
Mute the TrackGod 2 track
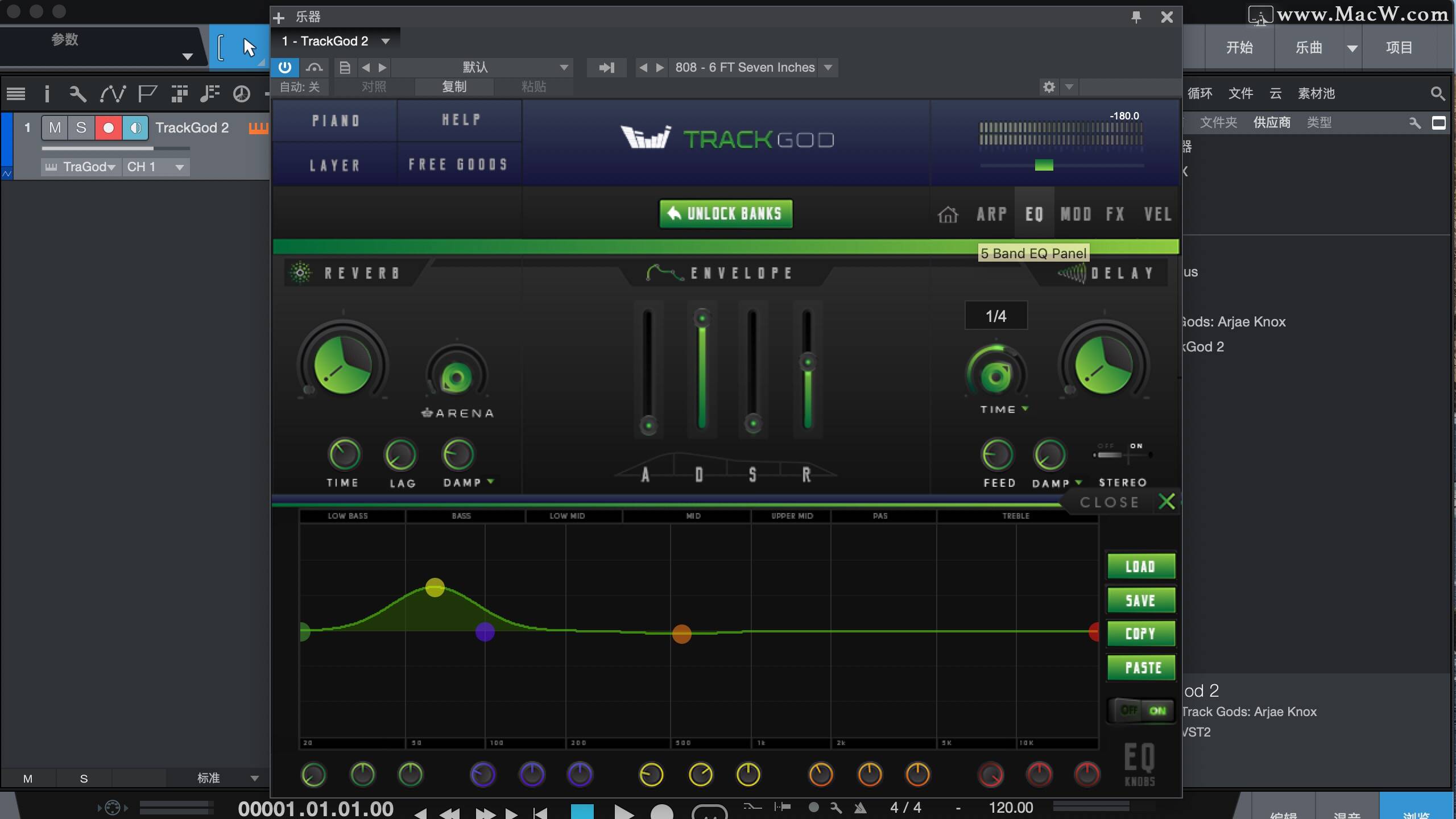55,127
